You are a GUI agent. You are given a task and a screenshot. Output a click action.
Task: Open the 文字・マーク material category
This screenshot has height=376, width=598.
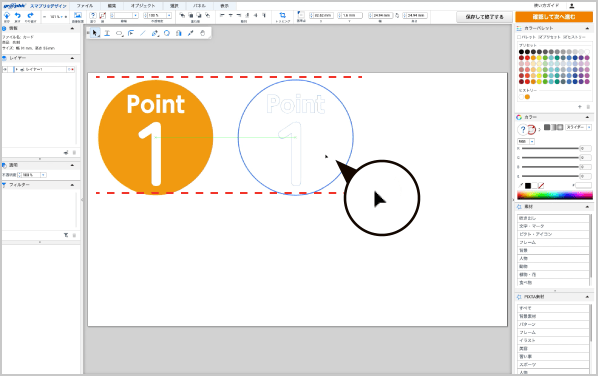pos(553,226)
